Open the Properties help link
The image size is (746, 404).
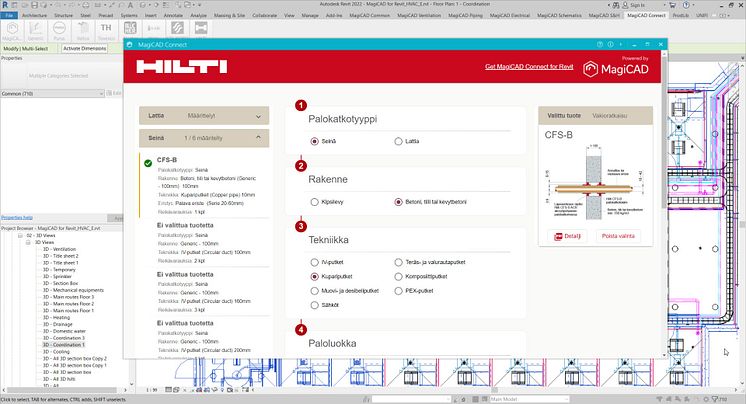click(17, 217)
